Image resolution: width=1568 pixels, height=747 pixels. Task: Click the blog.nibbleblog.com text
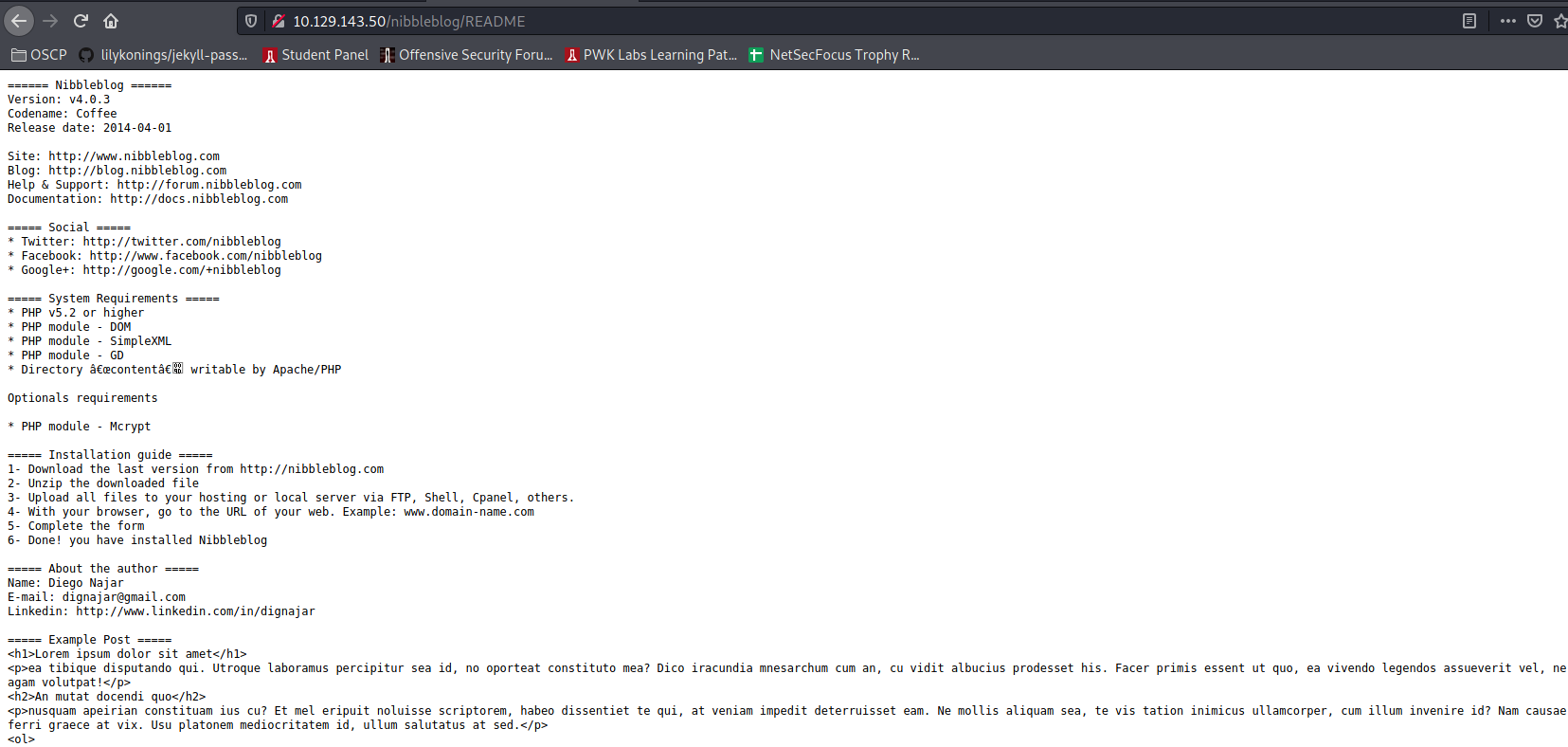click(x=137, y=171)
